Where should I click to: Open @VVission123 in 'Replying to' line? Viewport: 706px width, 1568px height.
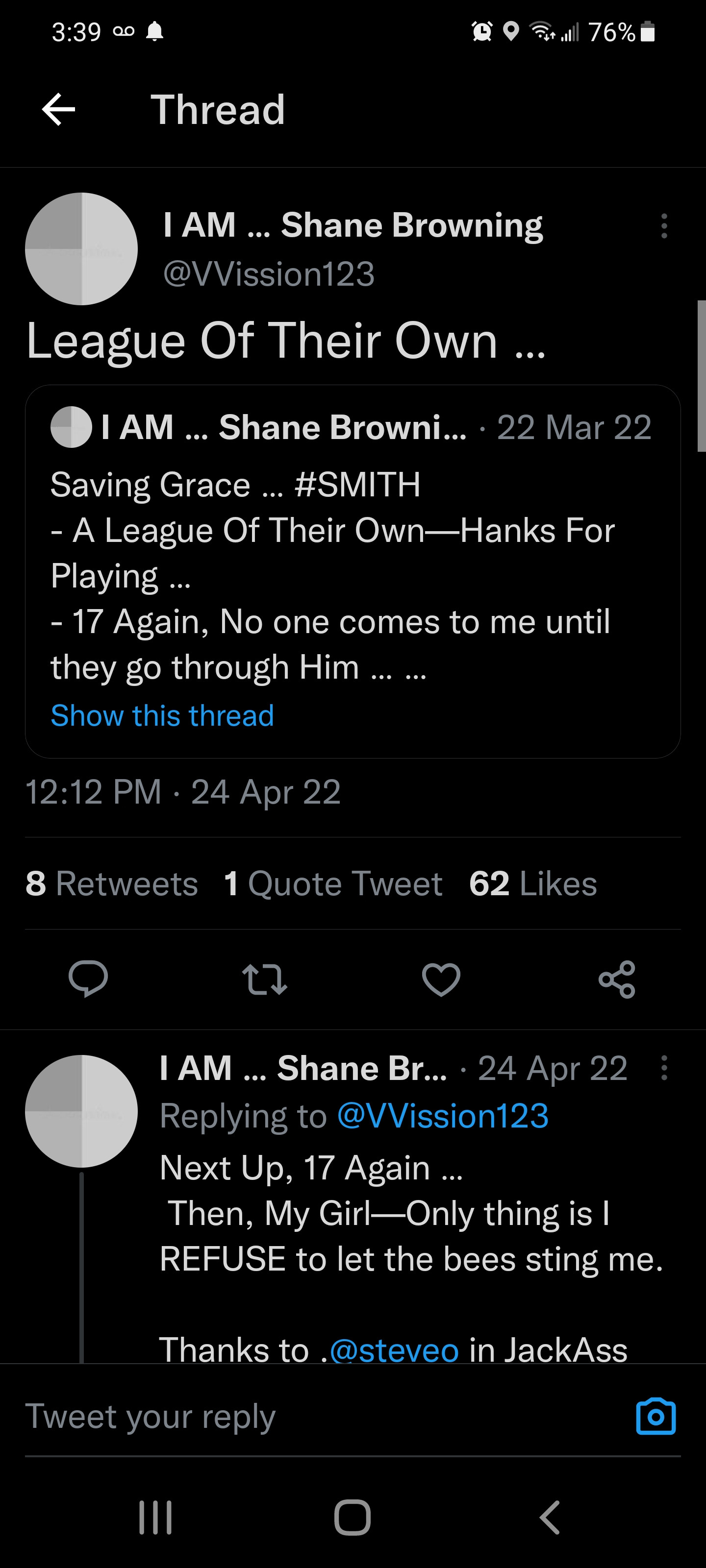[x=443, y=1116]
